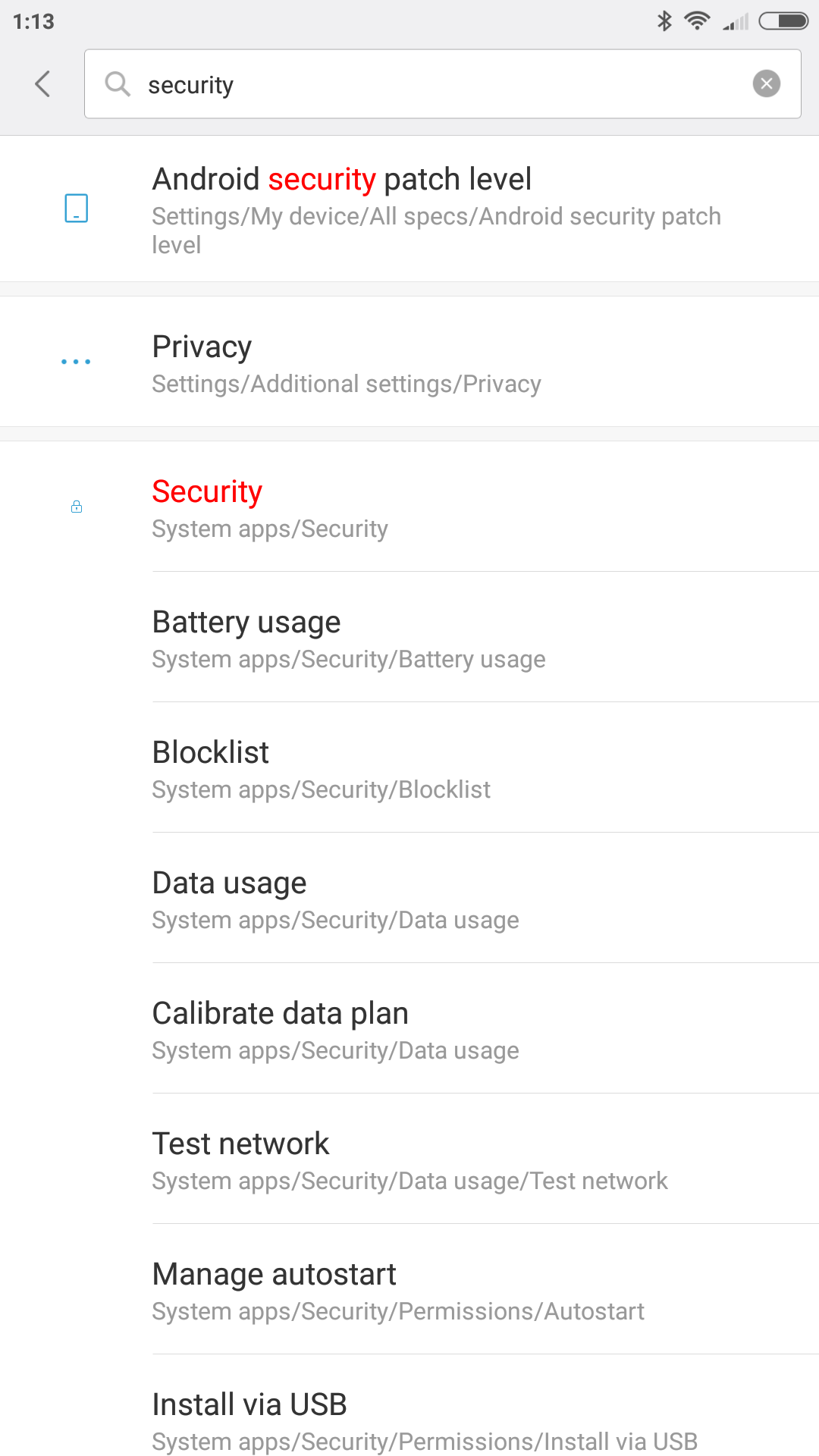Tap the three-dots icon beside Privacy
The image size is (819, 1456).
76,362
